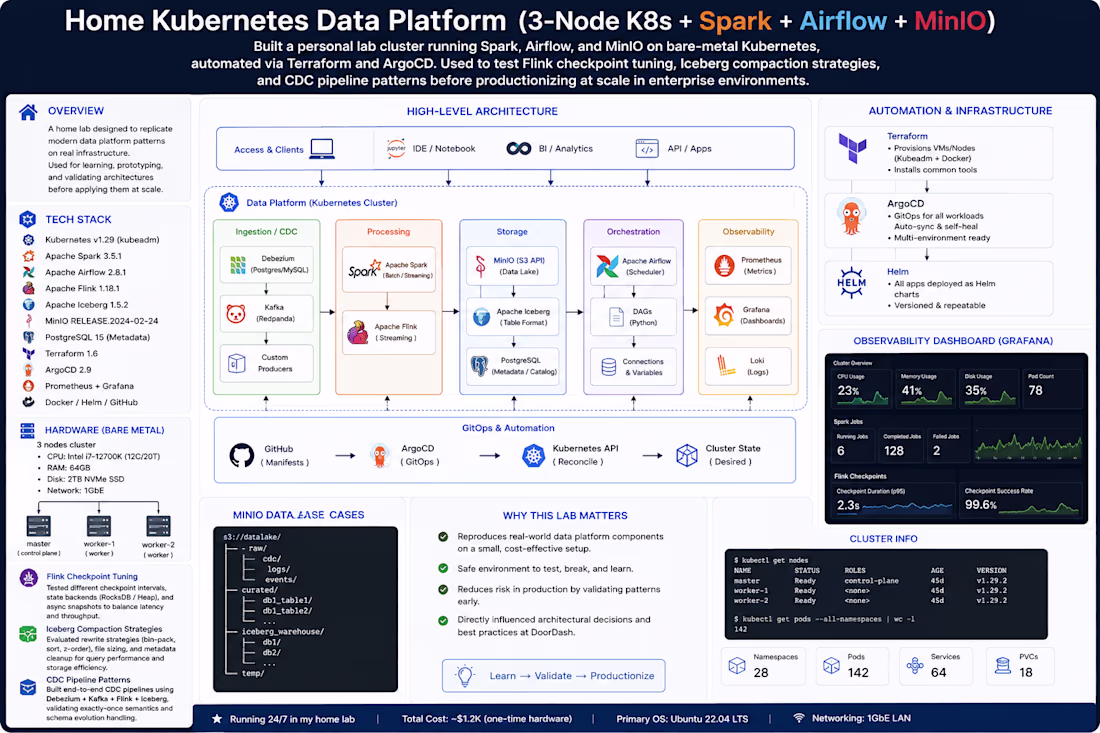
Task: Click the checkmark beside 'Safe environment to test'
Action: 443,568
